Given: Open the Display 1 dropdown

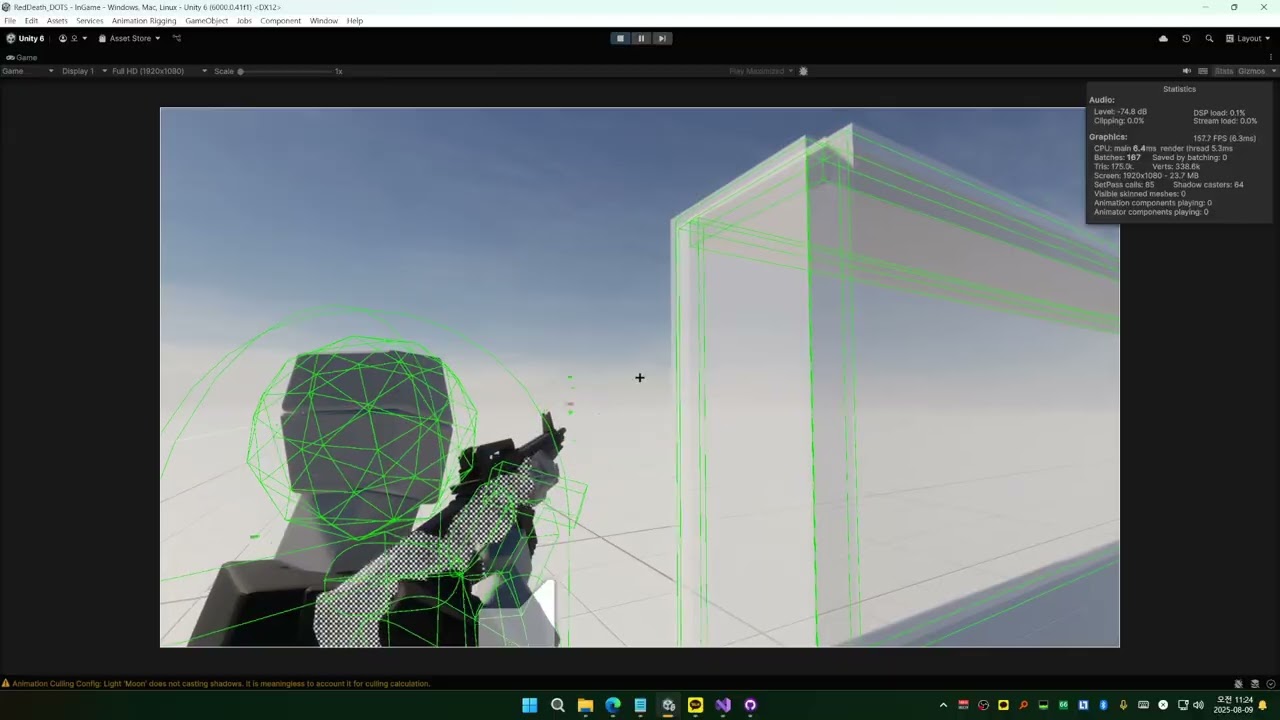Looking at the screenshot, I should point(78,71).
